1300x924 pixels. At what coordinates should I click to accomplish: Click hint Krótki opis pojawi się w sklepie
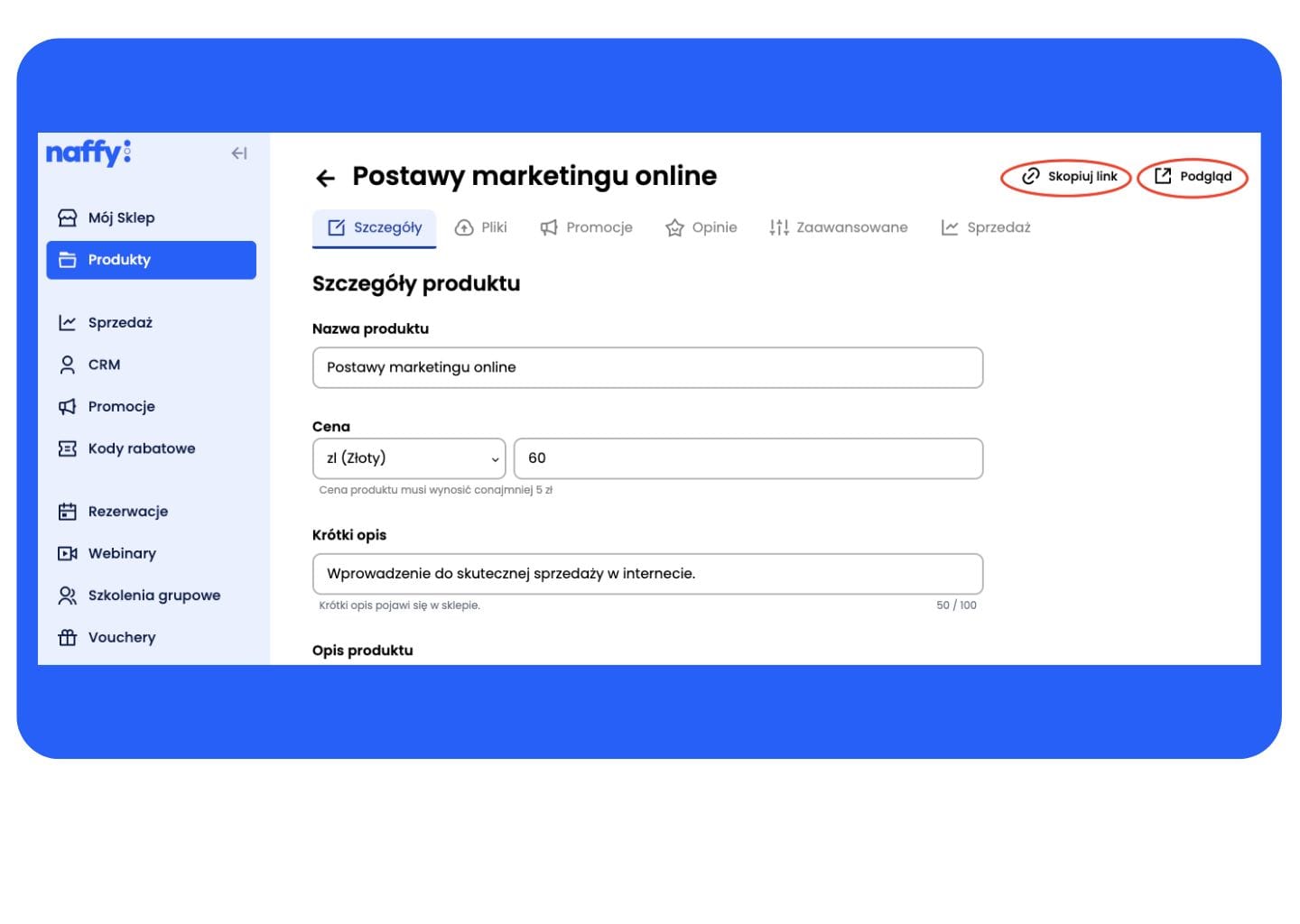(399, 605)
